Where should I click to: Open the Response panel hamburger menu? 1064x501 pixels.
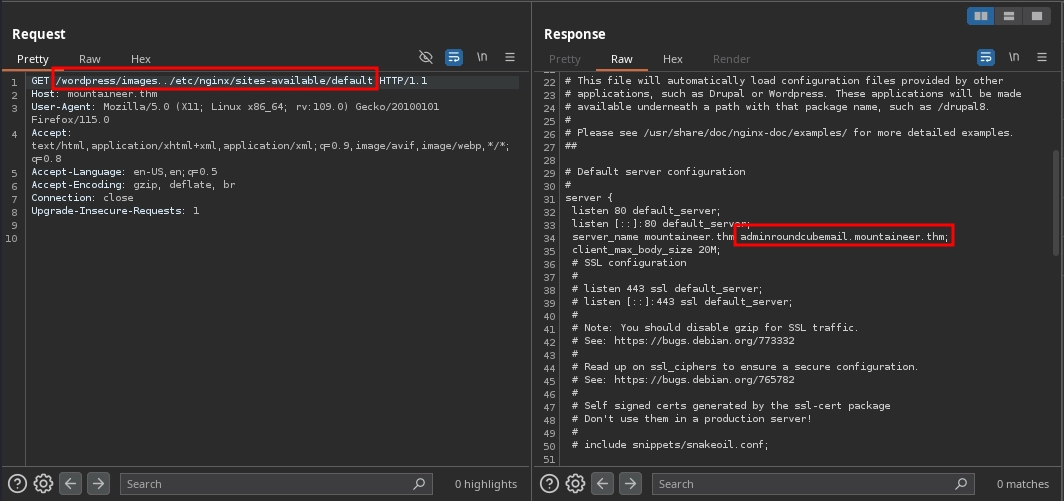click(1042, 58)
